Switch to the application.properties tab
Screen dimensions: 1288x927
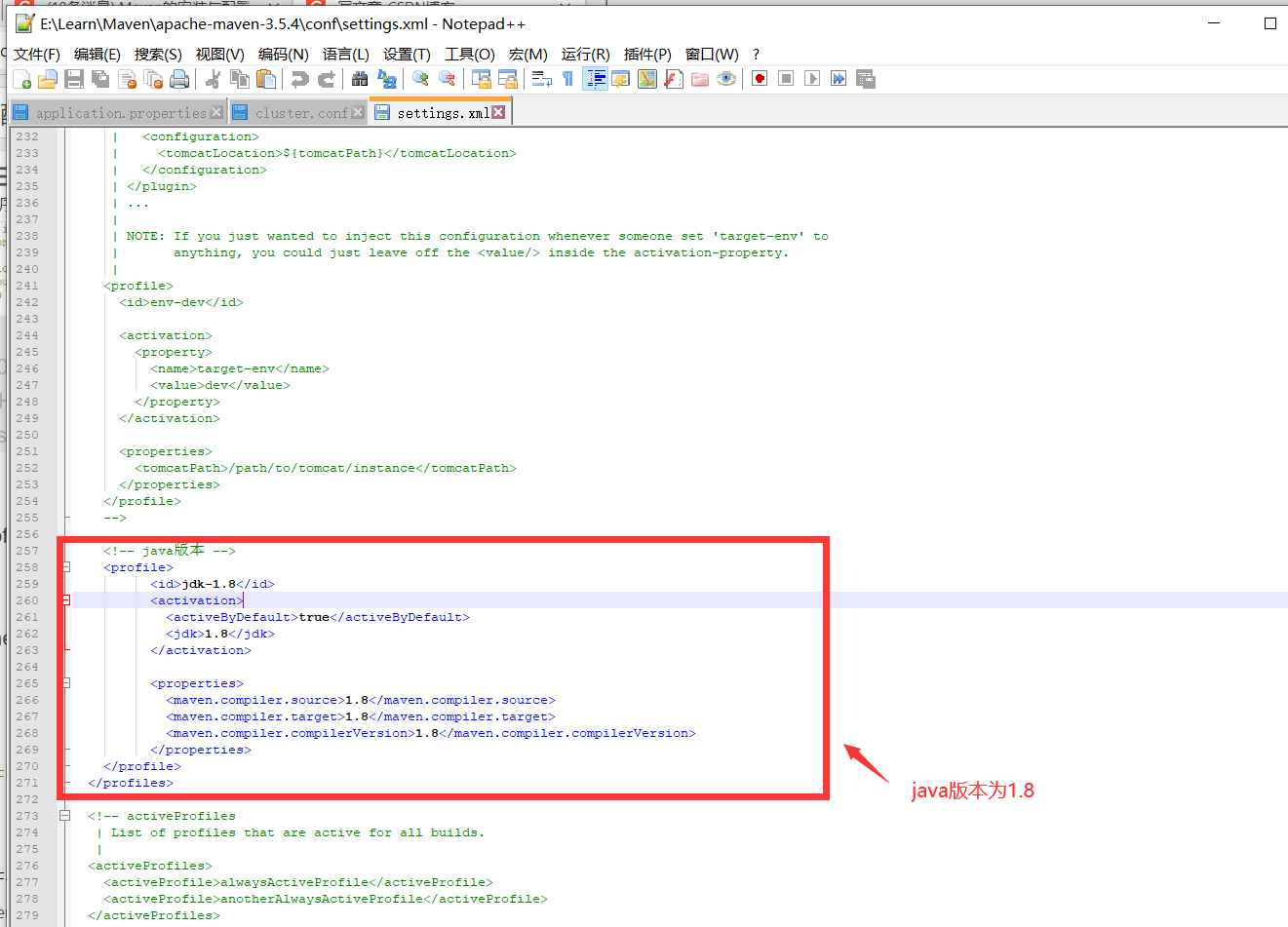[x=117, y=113]
